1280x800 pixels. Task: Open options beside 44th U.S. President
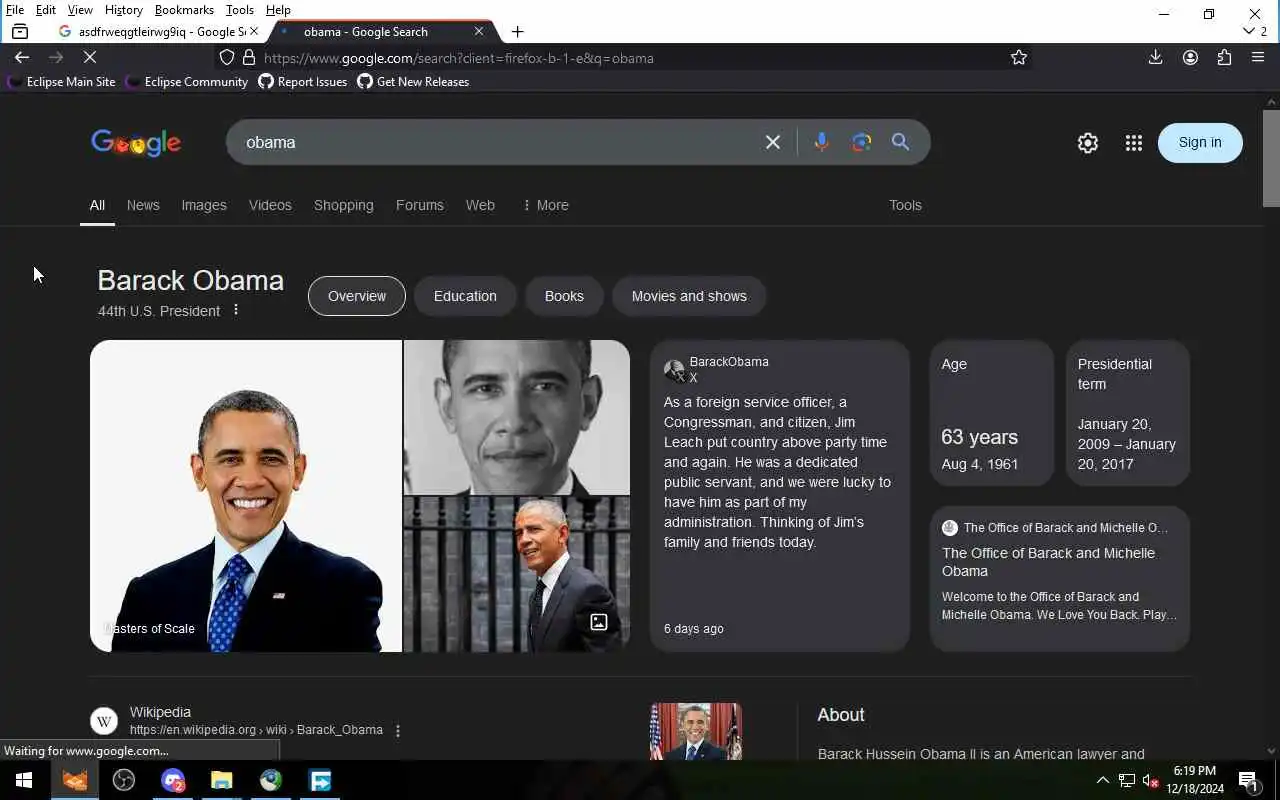[x=236, y=310]
